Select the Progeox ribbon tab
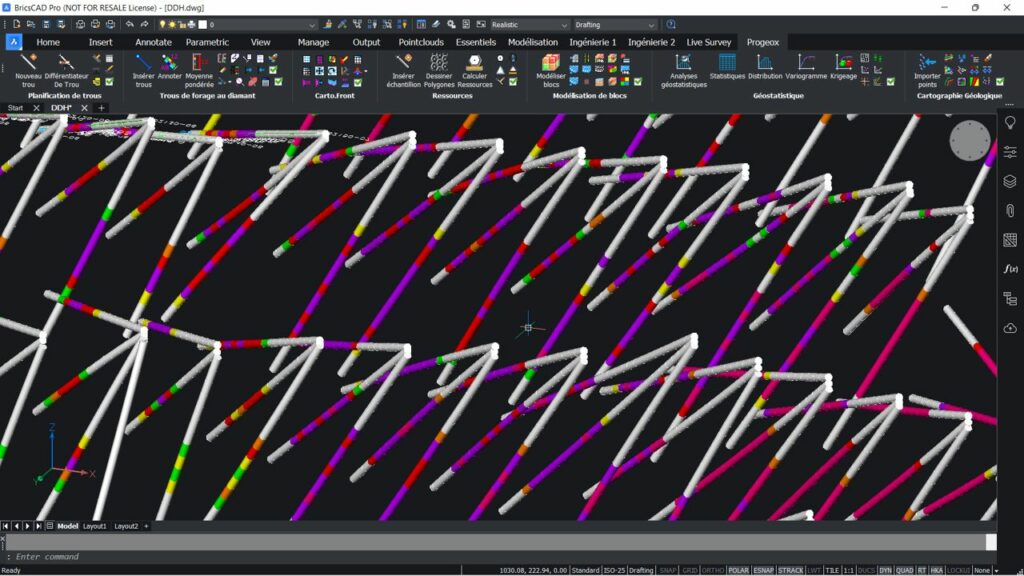The height and width of the screenshot is (576, 1024). coord(763,42)
